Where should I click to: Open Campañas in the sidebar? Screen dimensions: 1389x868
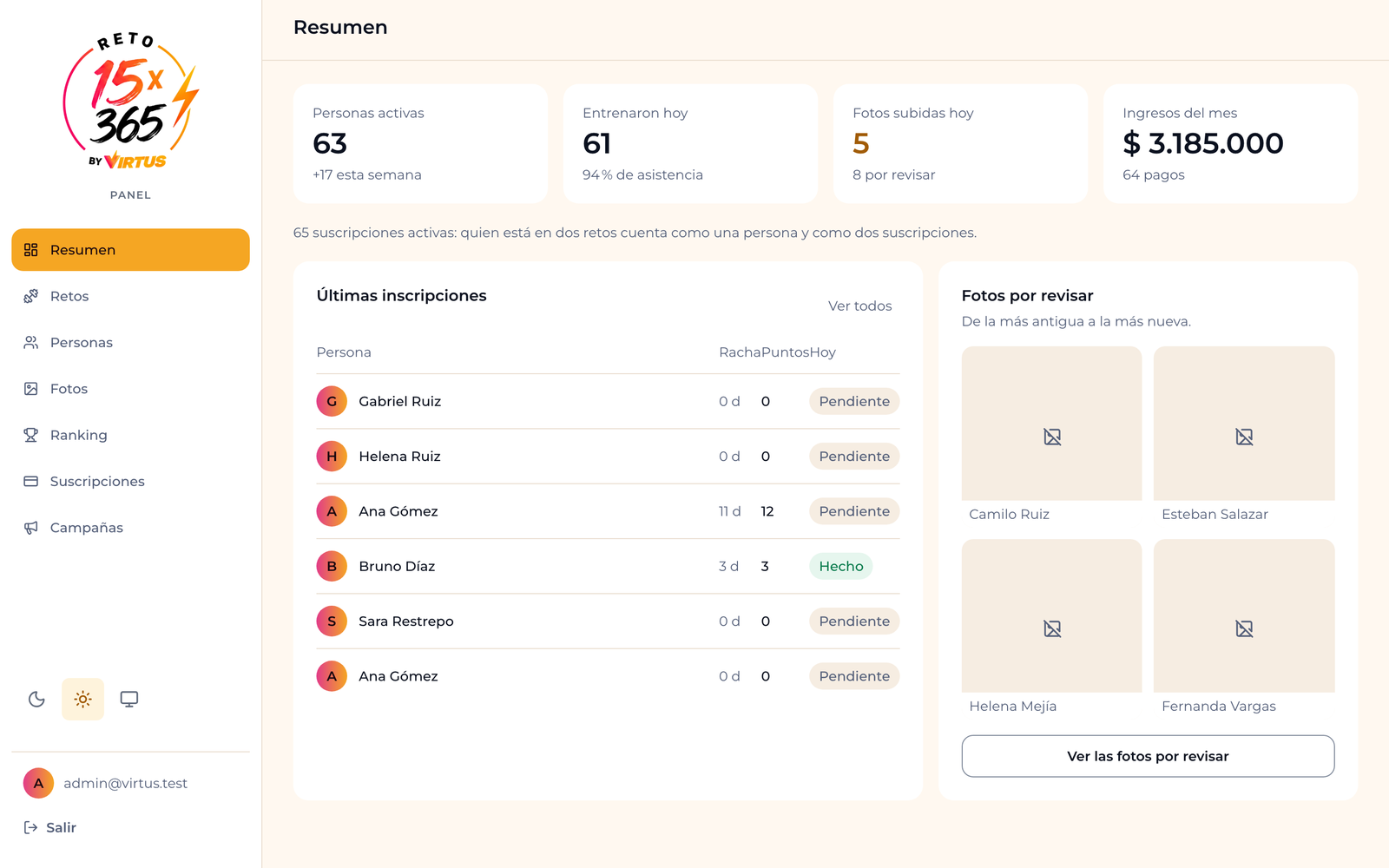(130, 528)
